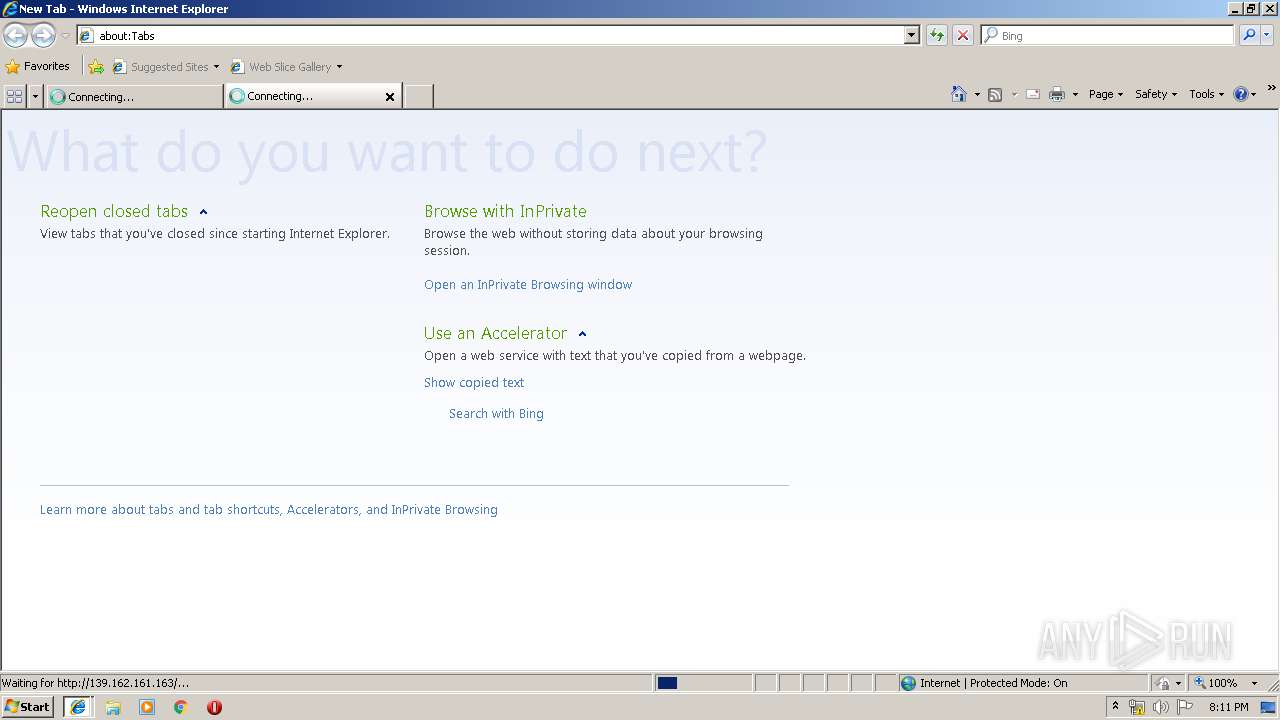Click the Add to Favorites Bar icon
The height and width of the screenshot is (720, 1280).
click(96, 67)
